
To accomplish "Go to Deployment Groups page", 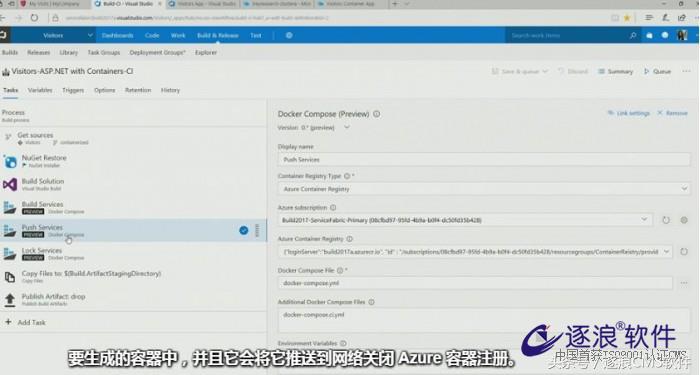I will 158,52.
